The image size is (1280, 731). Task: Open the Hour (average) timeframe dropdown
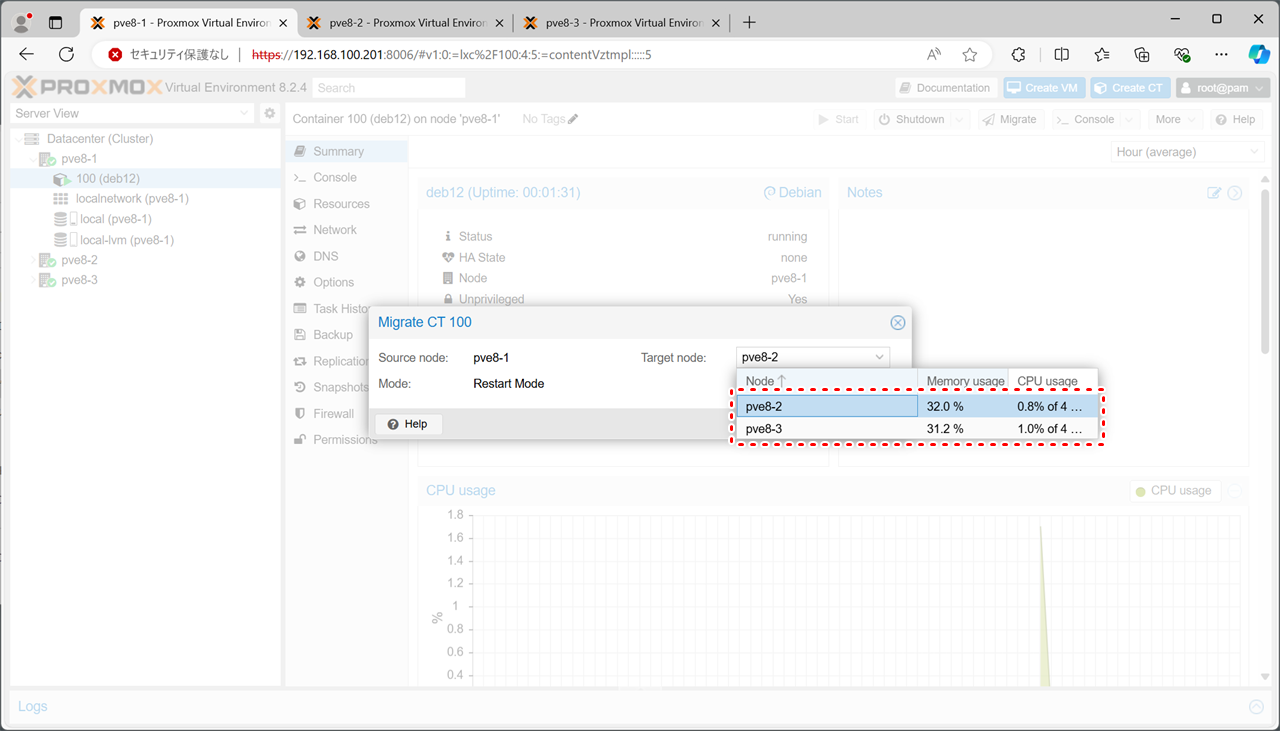[x=1187, y=152]
